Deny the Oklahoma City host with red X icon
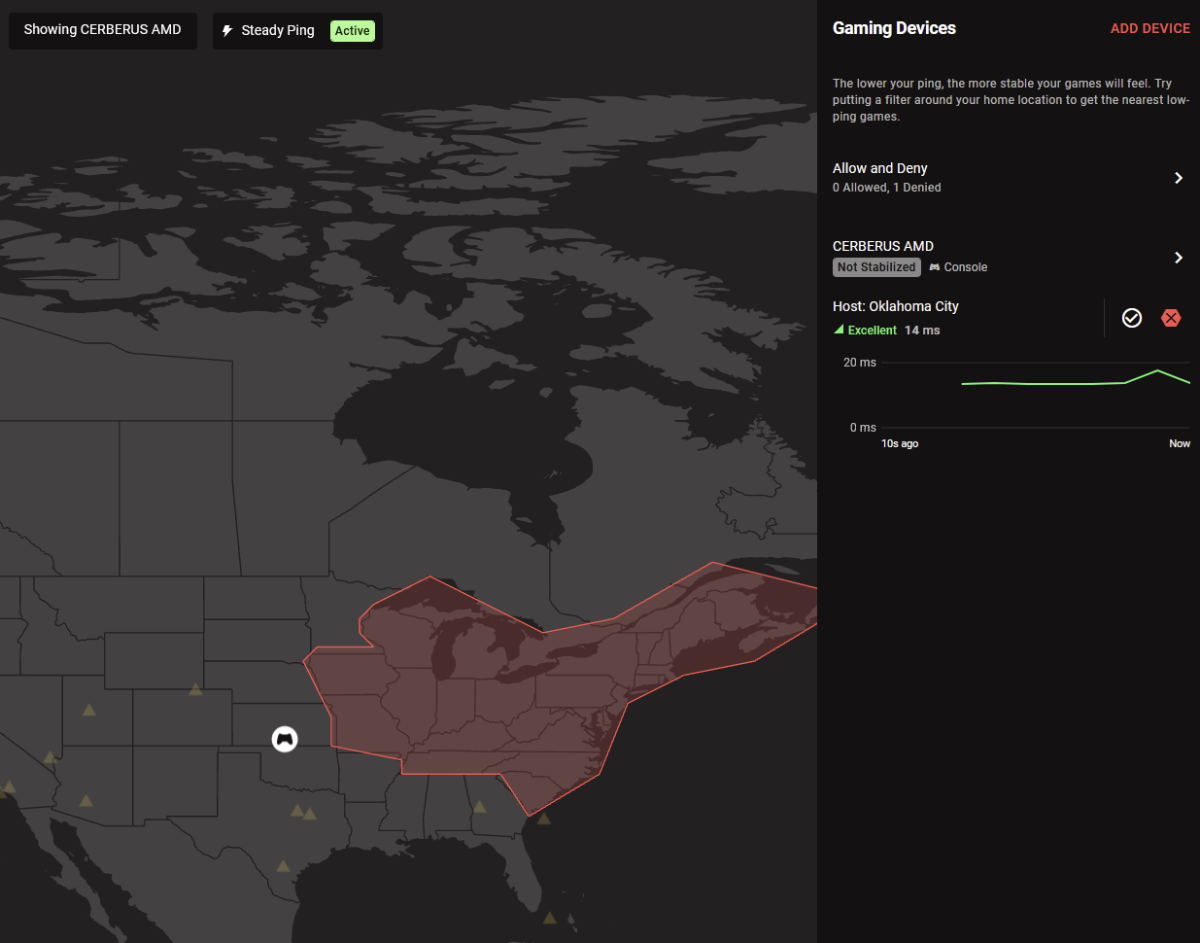This screenshot has height=943, width=1200. (x=1171, y=318)
